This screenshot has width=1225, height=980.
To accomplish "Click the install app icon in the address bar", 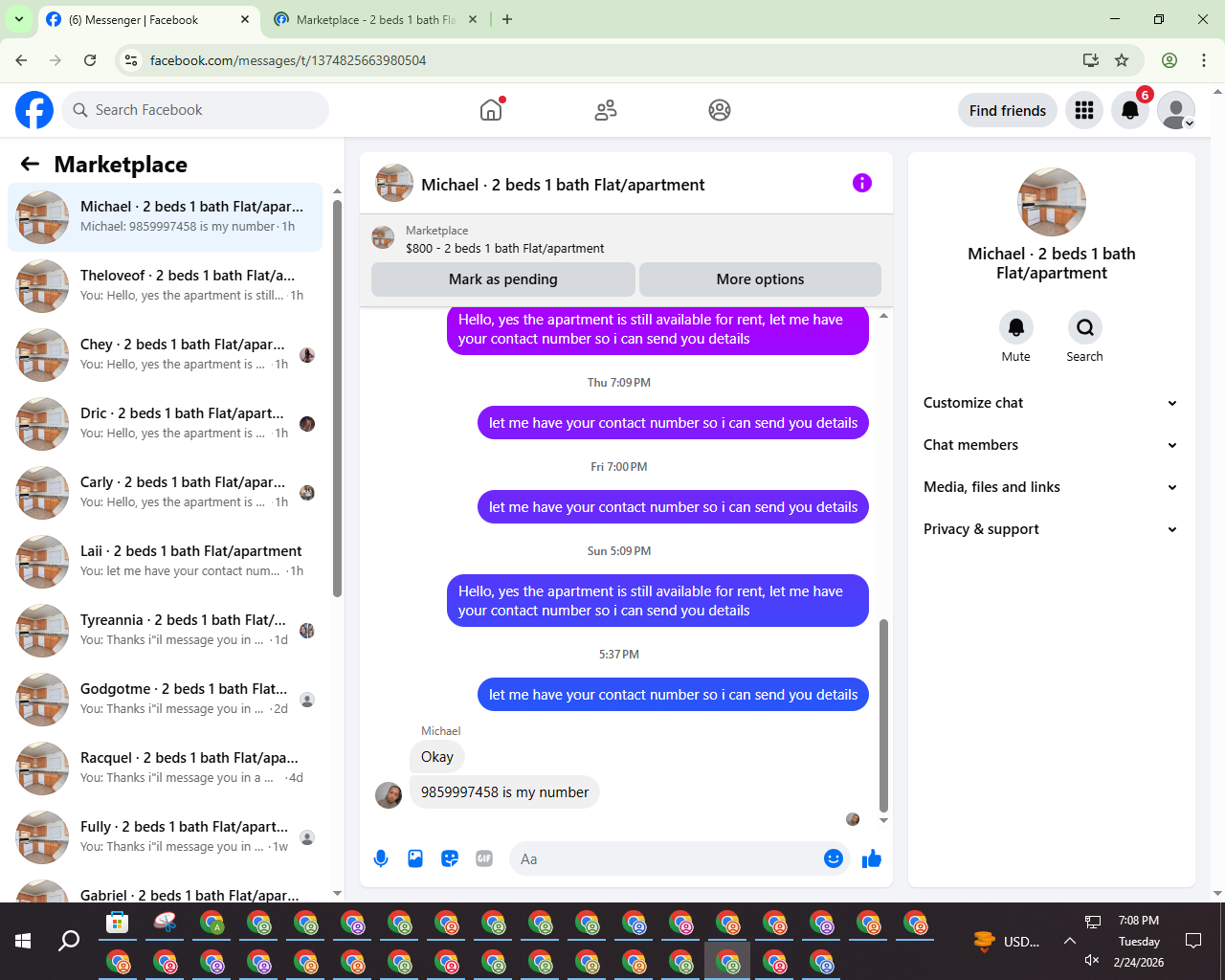I will point(1091,60).
